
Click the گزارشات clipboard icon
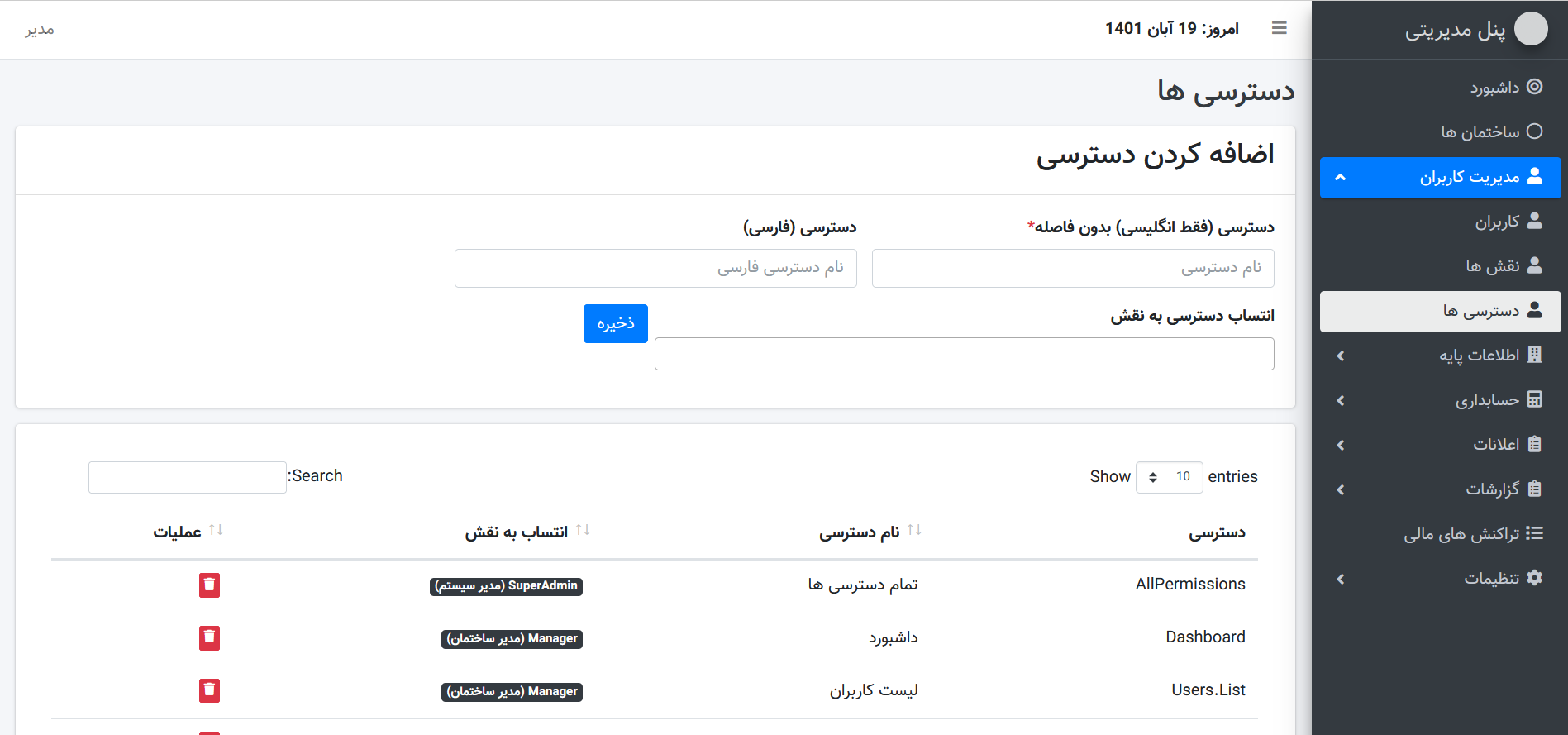(1535, 489)
